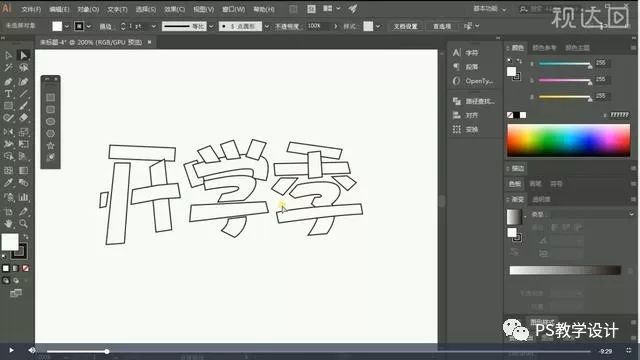Select the Line Segment tool
The height and width of the screenshot is (360, 640).
23,94
